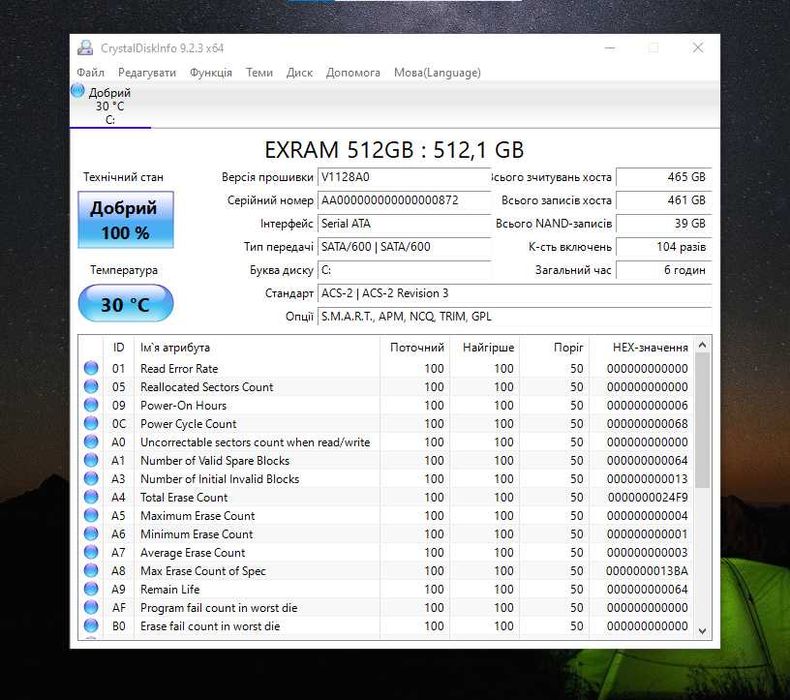Screen dimensions: 790x700
Task: Click status orb for Program fail count row
Action: click(91, 607)
